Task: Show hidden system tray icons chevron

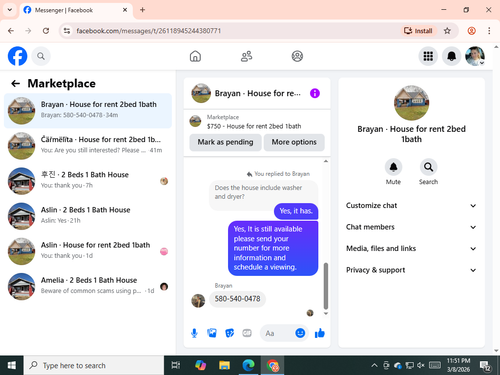Action: point(374,365)
